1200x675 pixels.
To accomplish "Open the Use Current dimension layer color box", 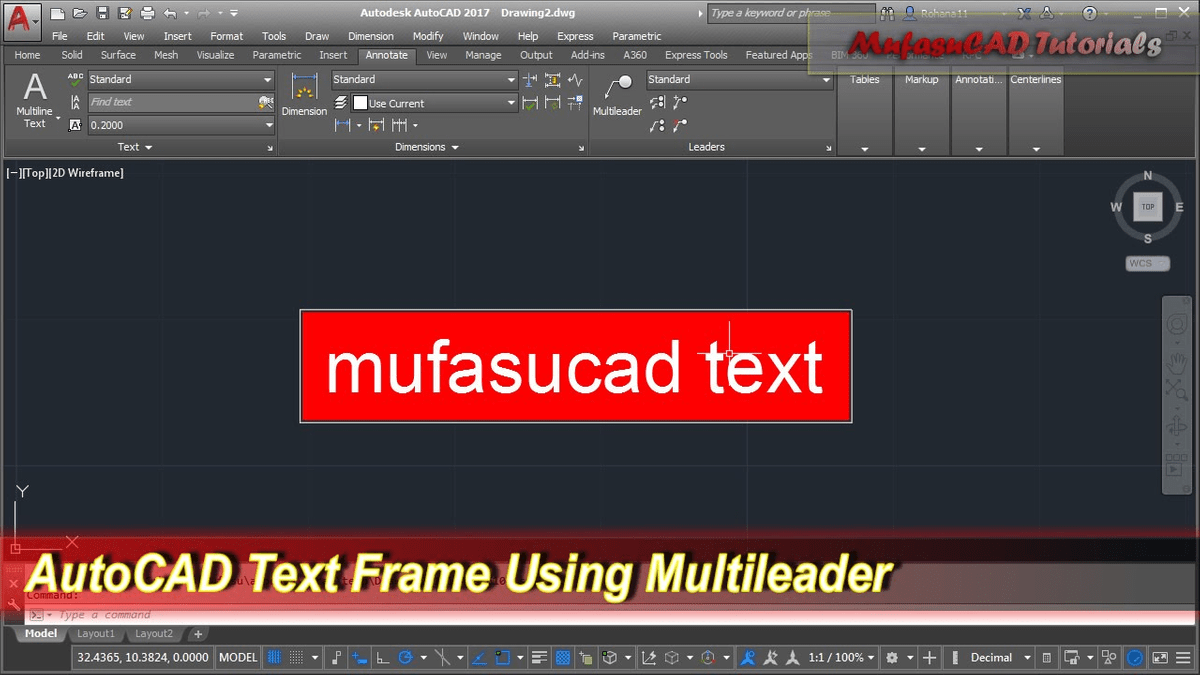I will pyautogui.click(x=361, y=103).
